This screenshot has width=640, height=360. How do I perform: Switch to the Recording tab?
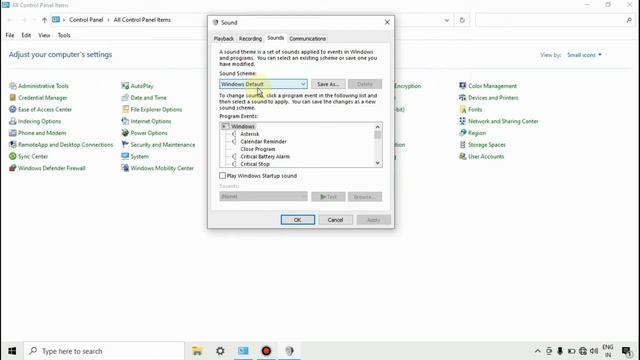(250, 38)
